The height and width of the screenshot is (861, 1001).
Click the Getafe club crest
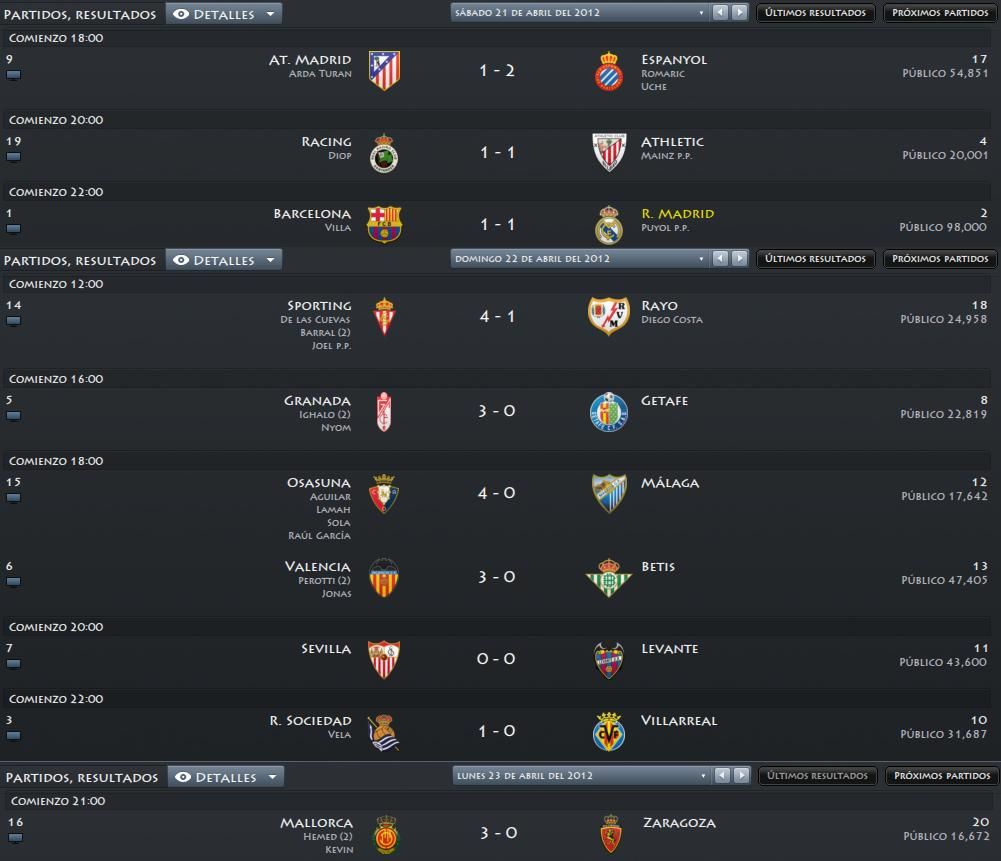pos(608,412)
